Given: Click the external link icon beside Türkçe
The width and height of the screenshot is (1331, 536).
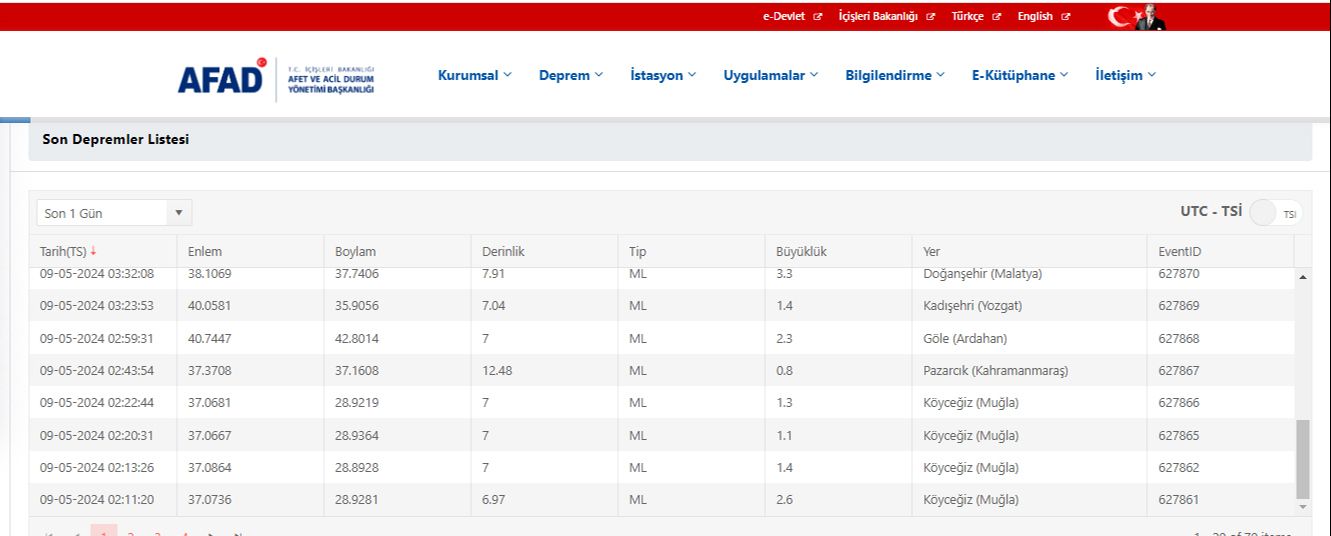Looking at the screenshot, I should pyautogui.click(x=997, y=17).
